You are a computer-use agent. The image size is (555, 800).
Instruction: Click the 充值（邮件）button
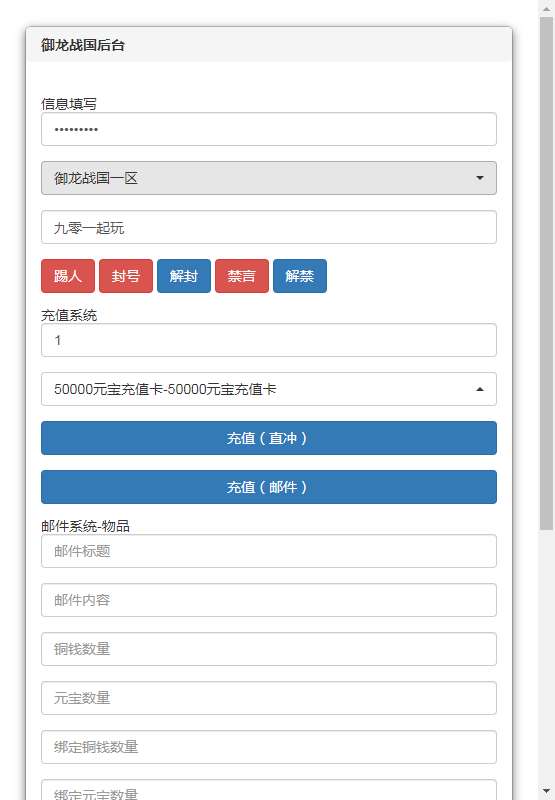(x=268, y=487)
